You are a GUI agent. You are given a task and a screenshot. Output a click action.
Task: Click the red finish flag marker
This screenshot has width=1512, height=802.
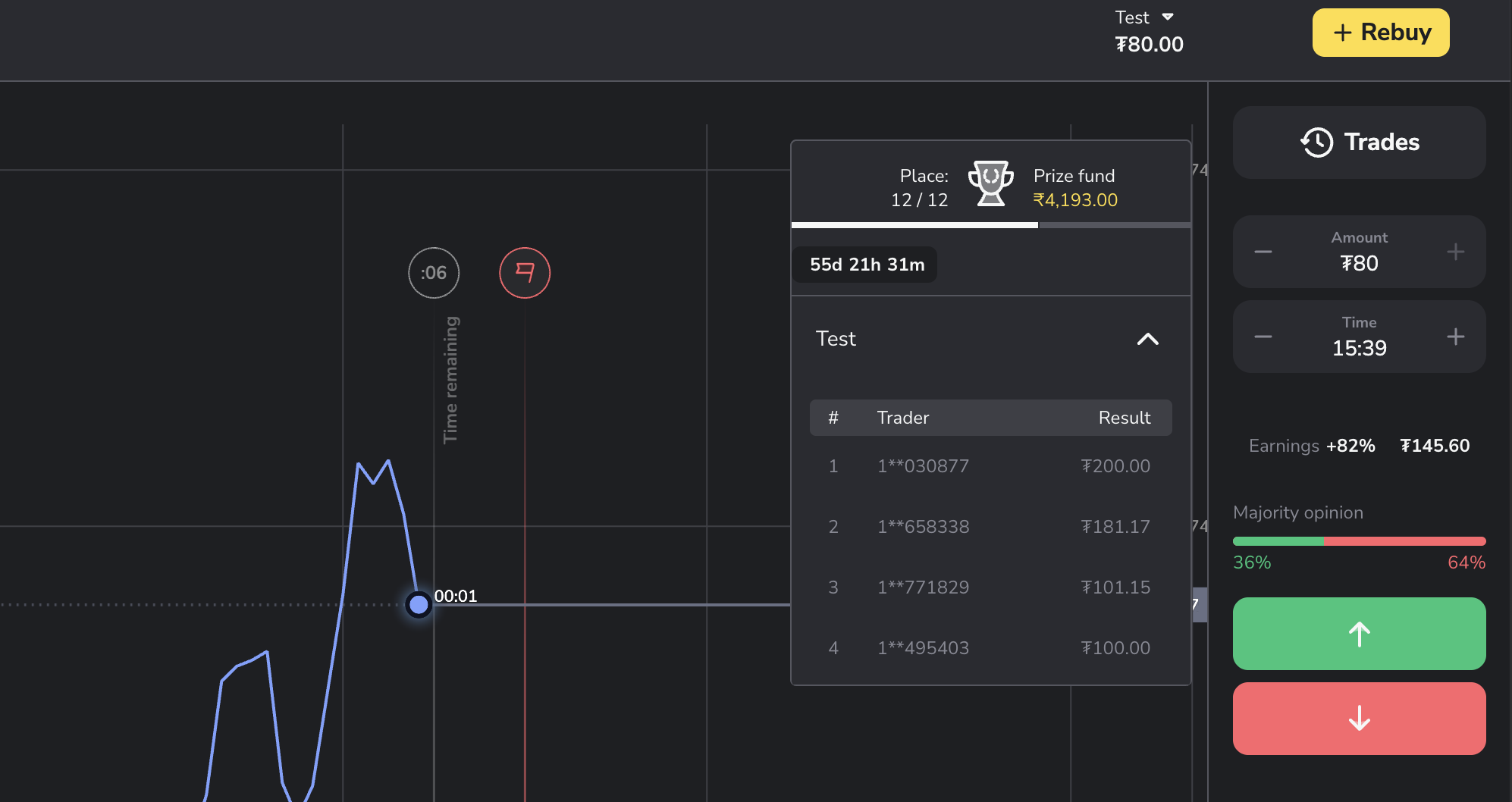pos(525,273)
